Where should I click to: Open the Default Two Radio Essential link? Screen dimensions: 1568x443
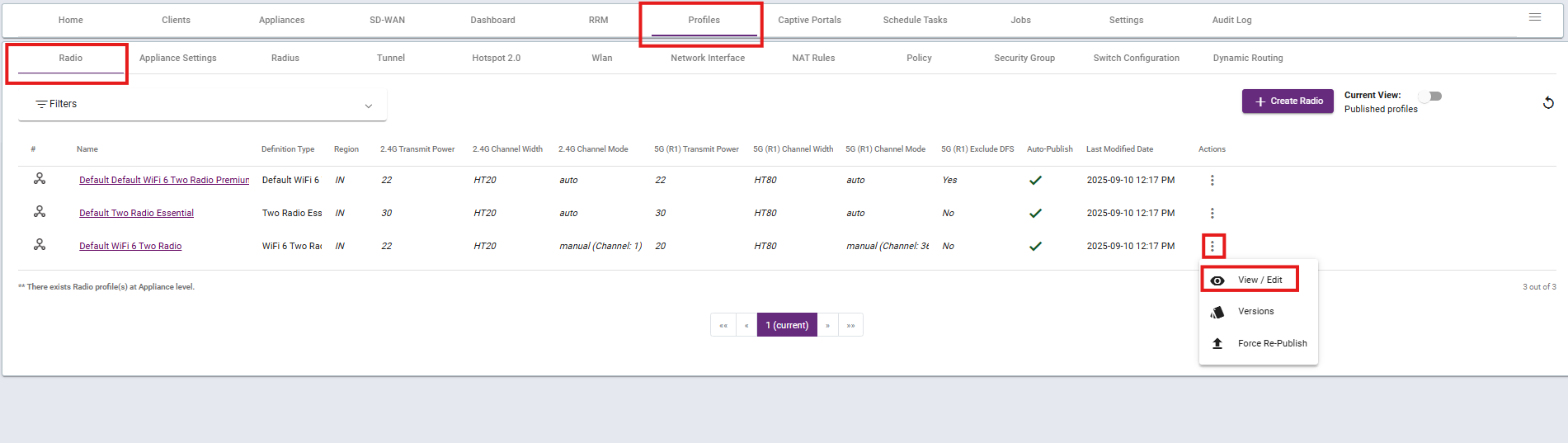136,213
